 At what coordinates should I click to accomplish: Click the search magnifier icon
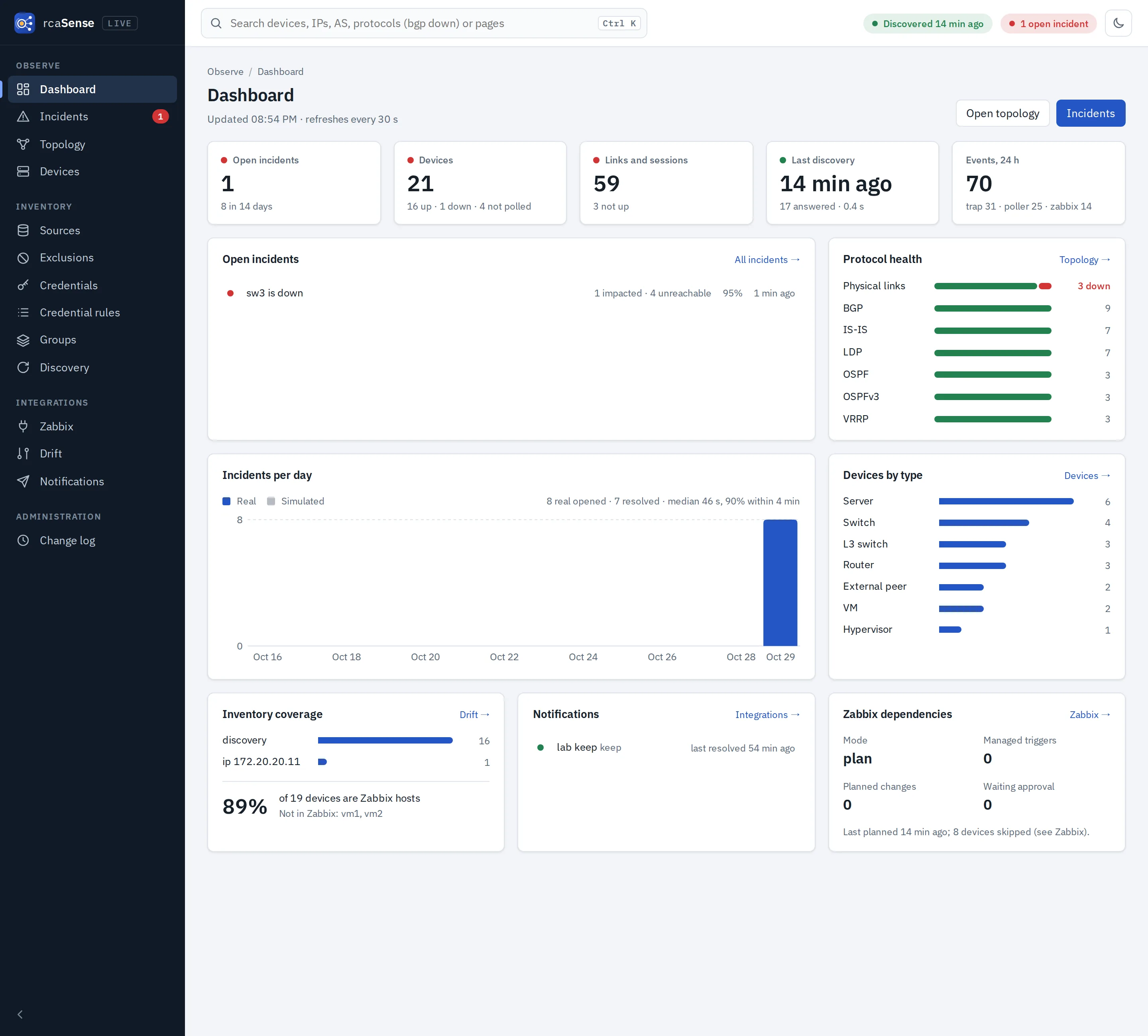click(x=216, y=24)
